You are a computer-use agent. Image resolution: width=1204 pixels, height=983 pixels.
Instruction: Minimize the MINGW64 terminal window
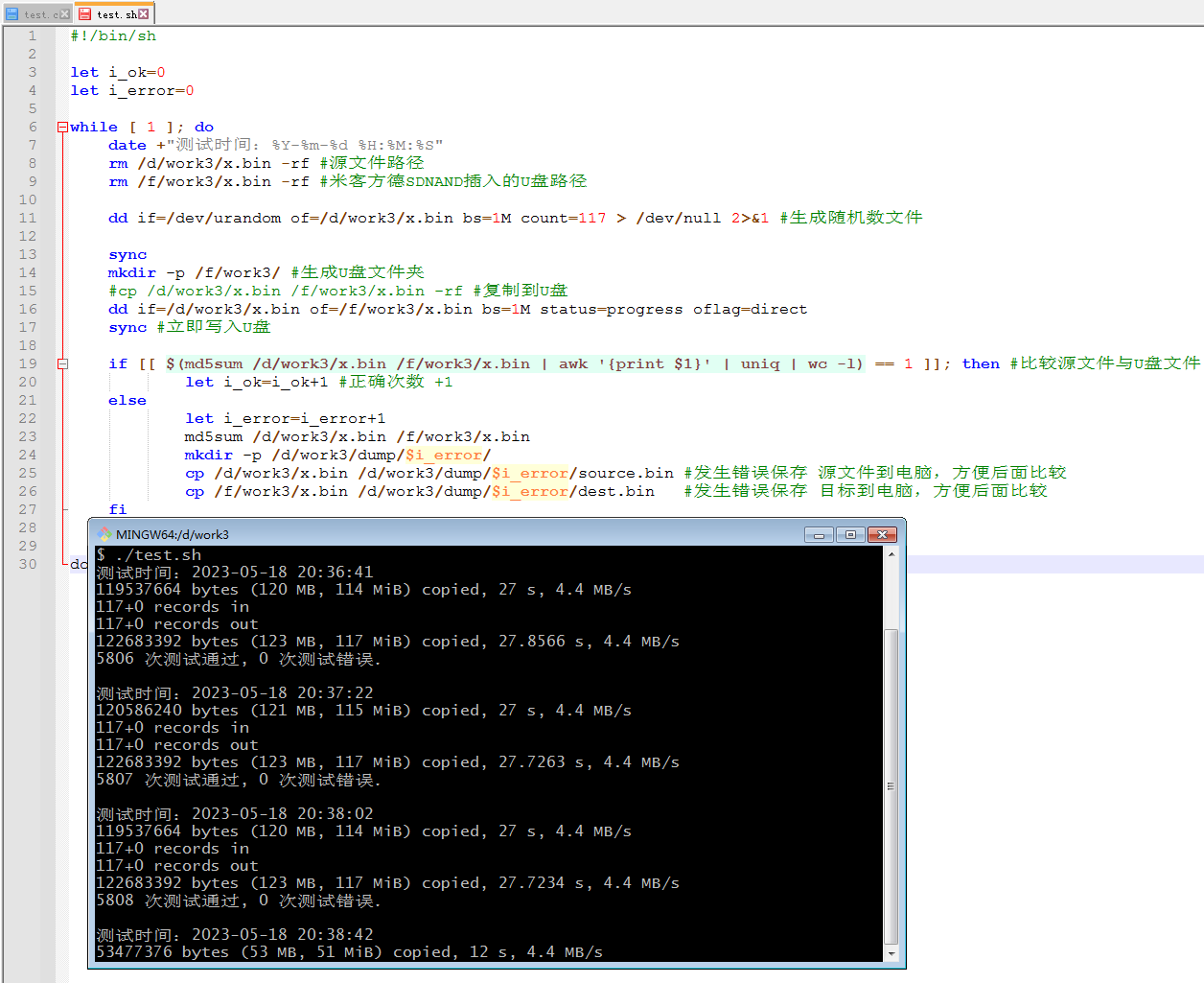pyautogui.click(x=819, y=534)
